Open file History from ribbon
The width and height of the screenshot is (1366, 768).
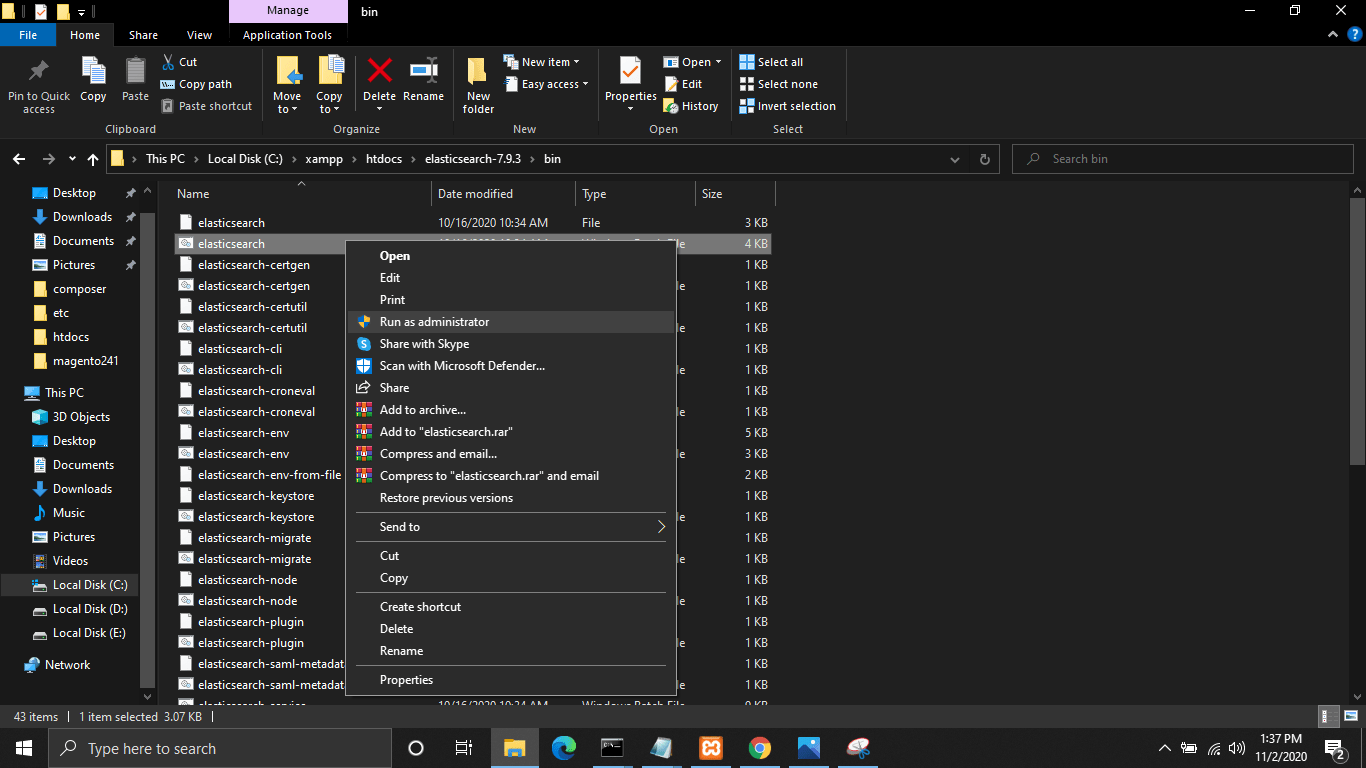[x=691, y=106]
